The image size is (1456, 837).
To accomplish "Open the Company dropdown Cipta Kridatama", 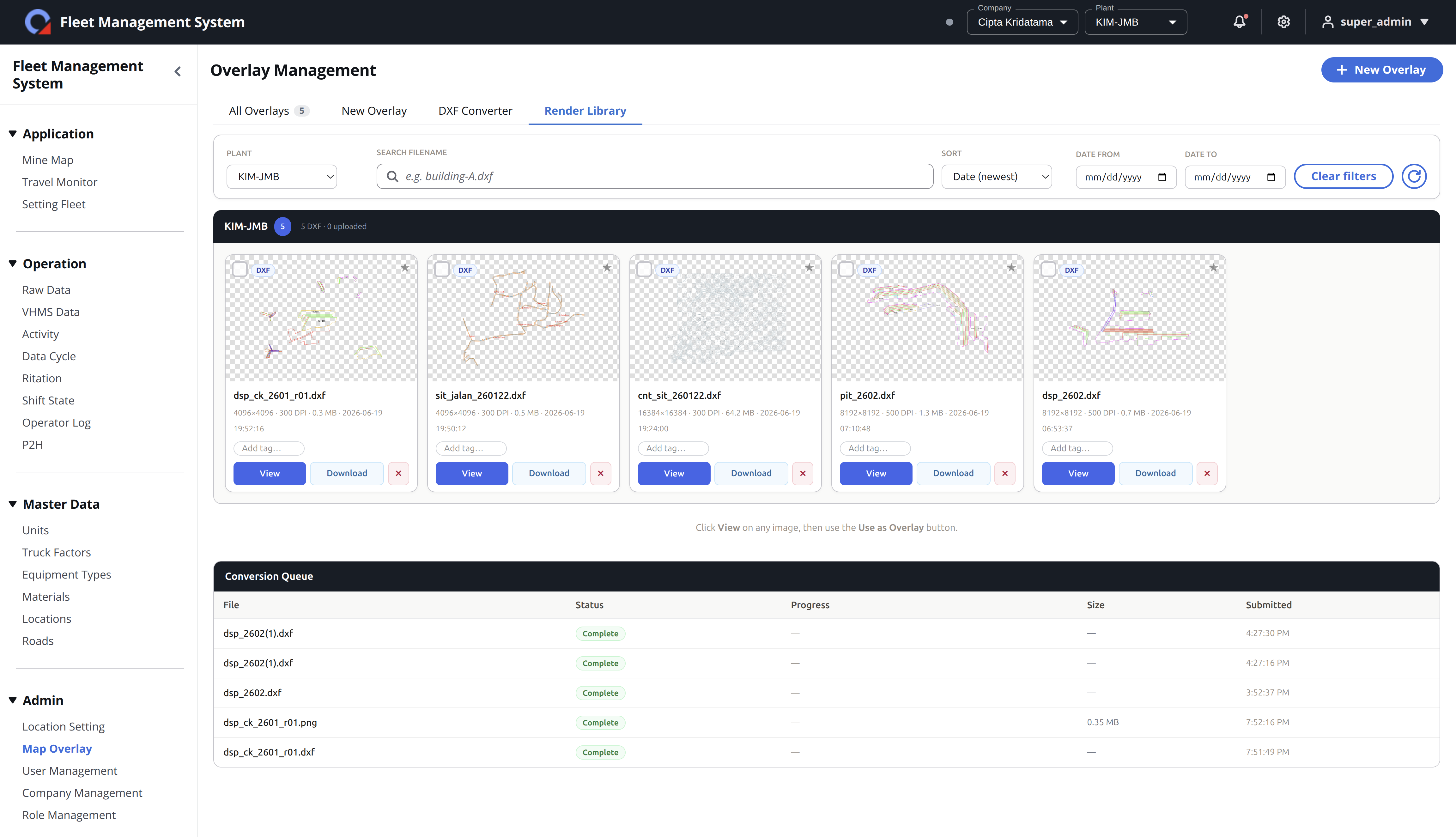I will pos(1022,22).
